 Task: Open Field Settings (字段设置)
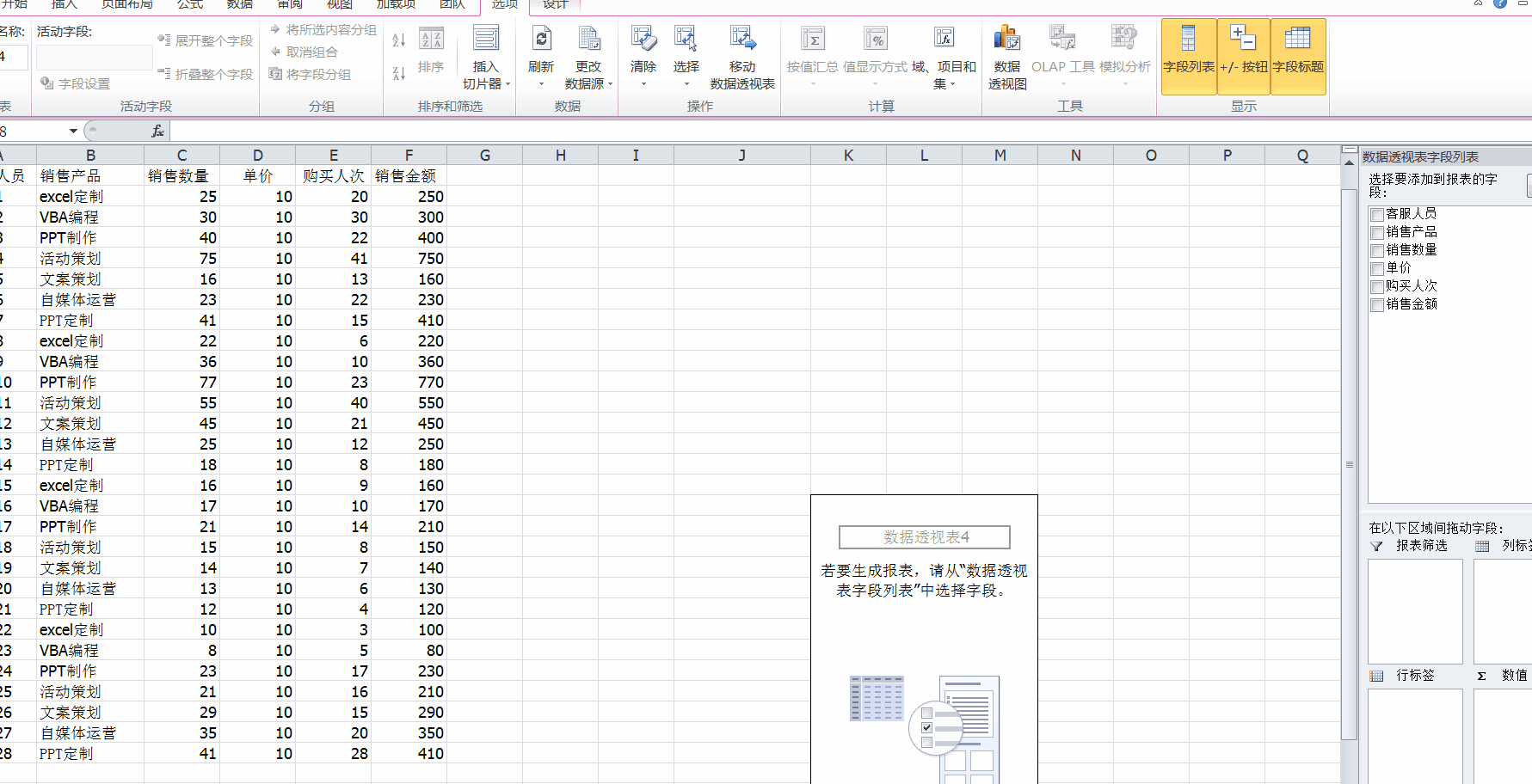tap(76, 83)
